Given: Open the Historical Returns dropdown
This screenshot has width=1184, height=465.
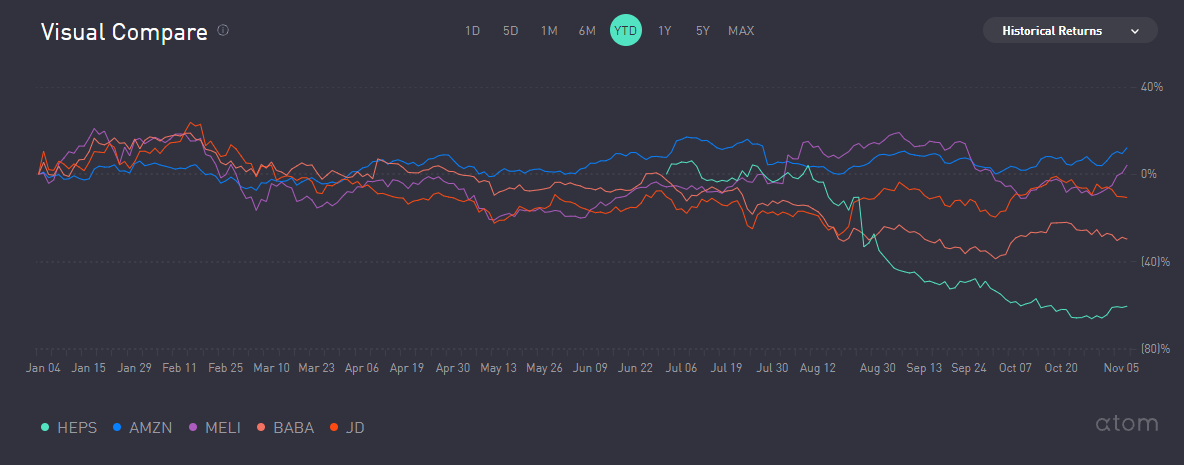Looking at the screenshot, I should coord(1070,31).
